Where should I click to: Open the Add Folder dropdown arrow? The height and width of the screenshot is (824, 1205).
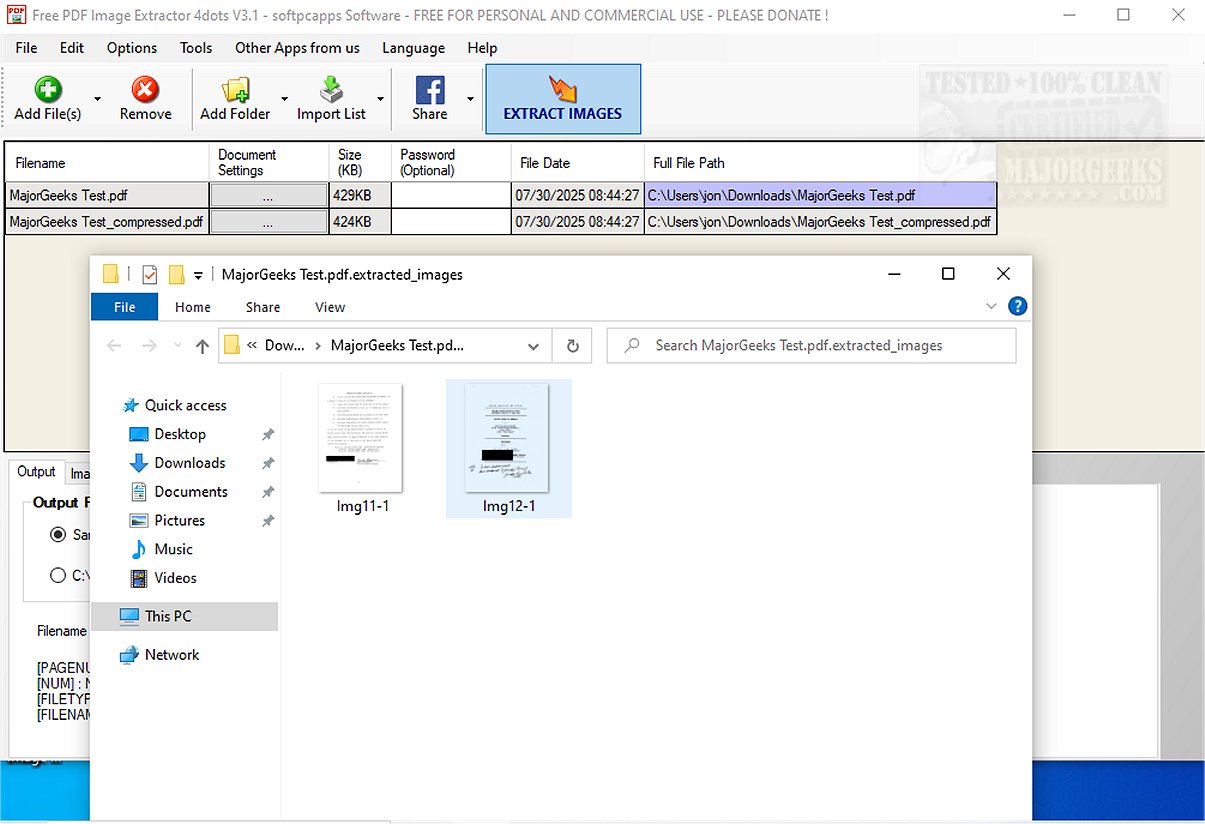(284, 99)
